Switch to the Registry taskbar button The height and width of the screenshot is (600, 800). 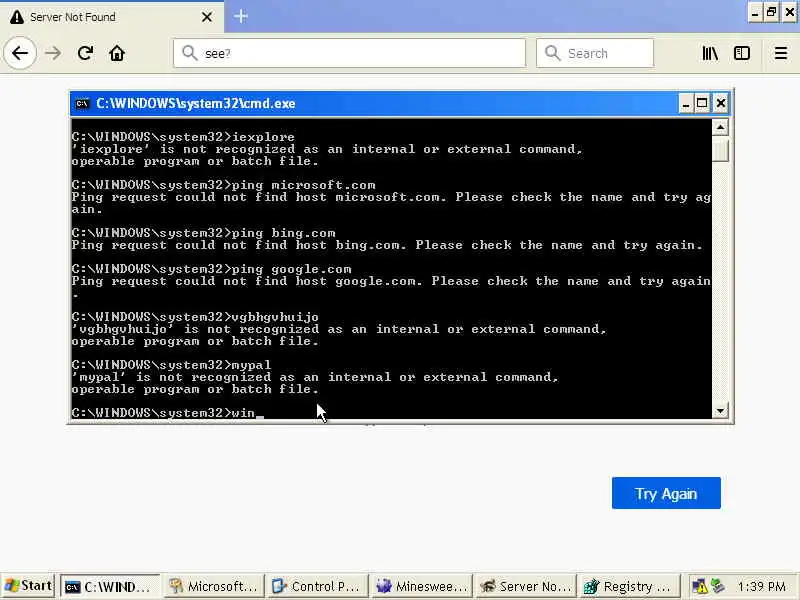pos(629,587)
